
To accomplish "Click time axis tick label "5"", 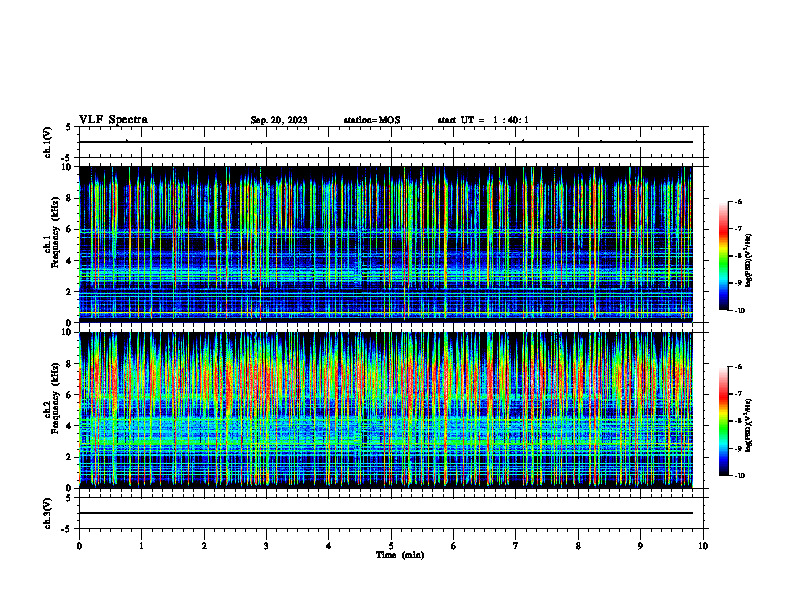I will coord(391,546).
